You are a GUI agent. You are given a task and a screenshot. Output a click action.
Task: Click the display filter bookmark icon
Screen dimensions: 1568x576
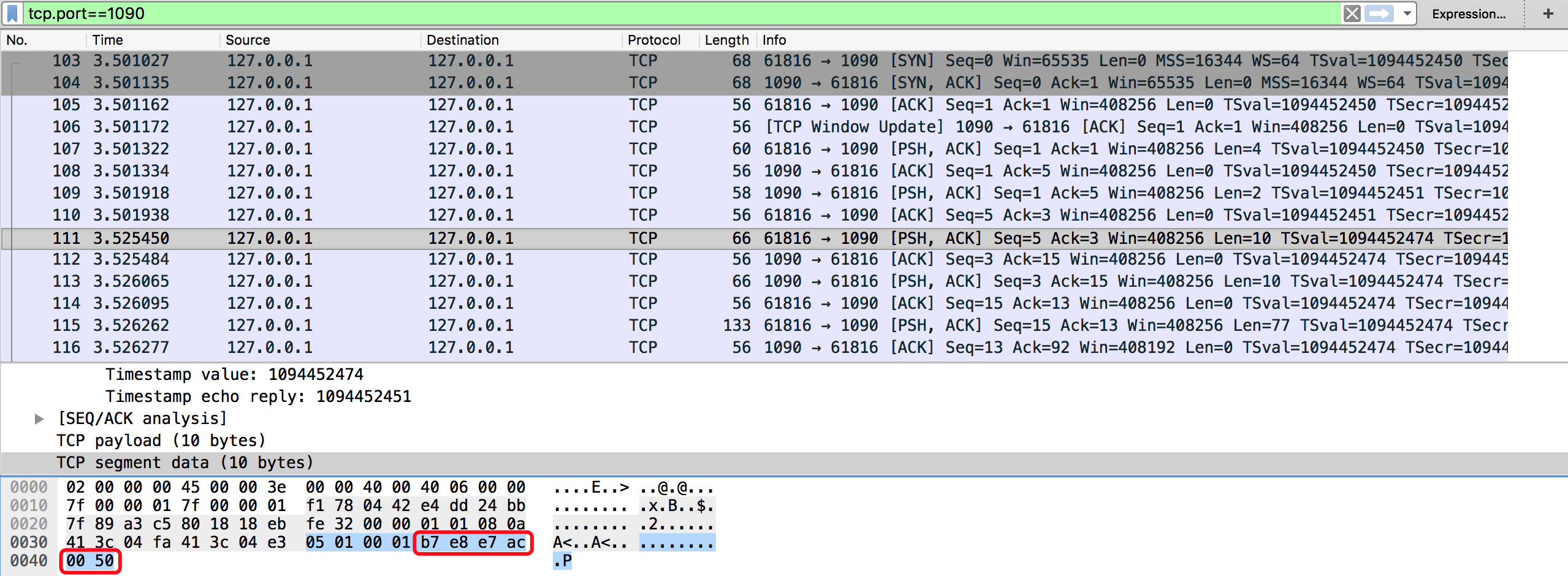click(12, 13)
